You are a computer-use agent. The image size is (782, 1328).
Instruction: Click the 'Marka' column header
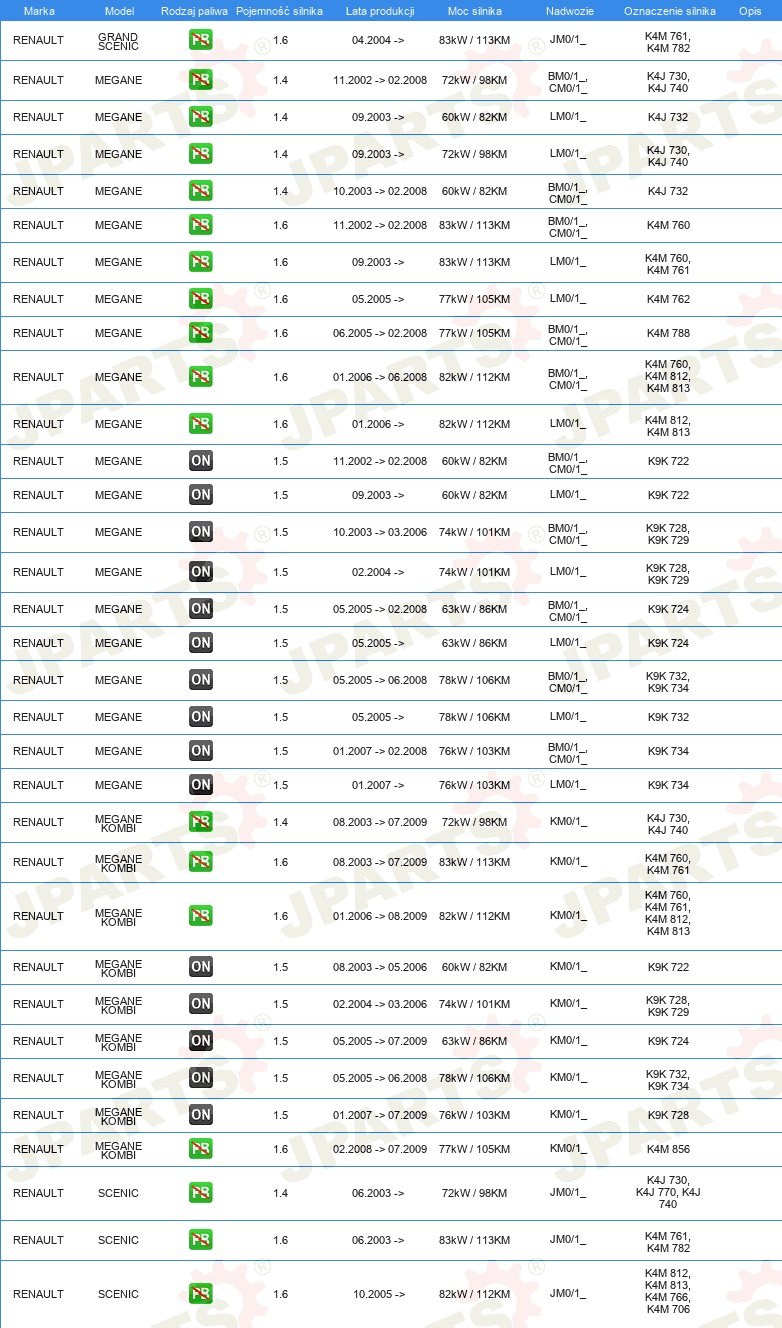tap(39, 11)
